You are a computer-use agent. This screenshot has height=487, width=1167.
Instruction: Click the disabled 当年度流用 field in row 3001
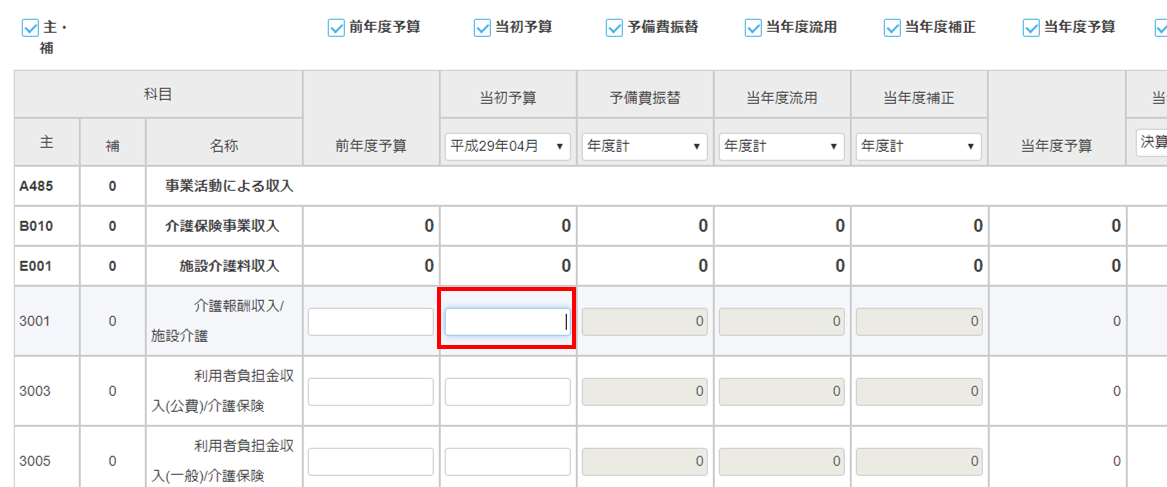[x=781, y=322]
